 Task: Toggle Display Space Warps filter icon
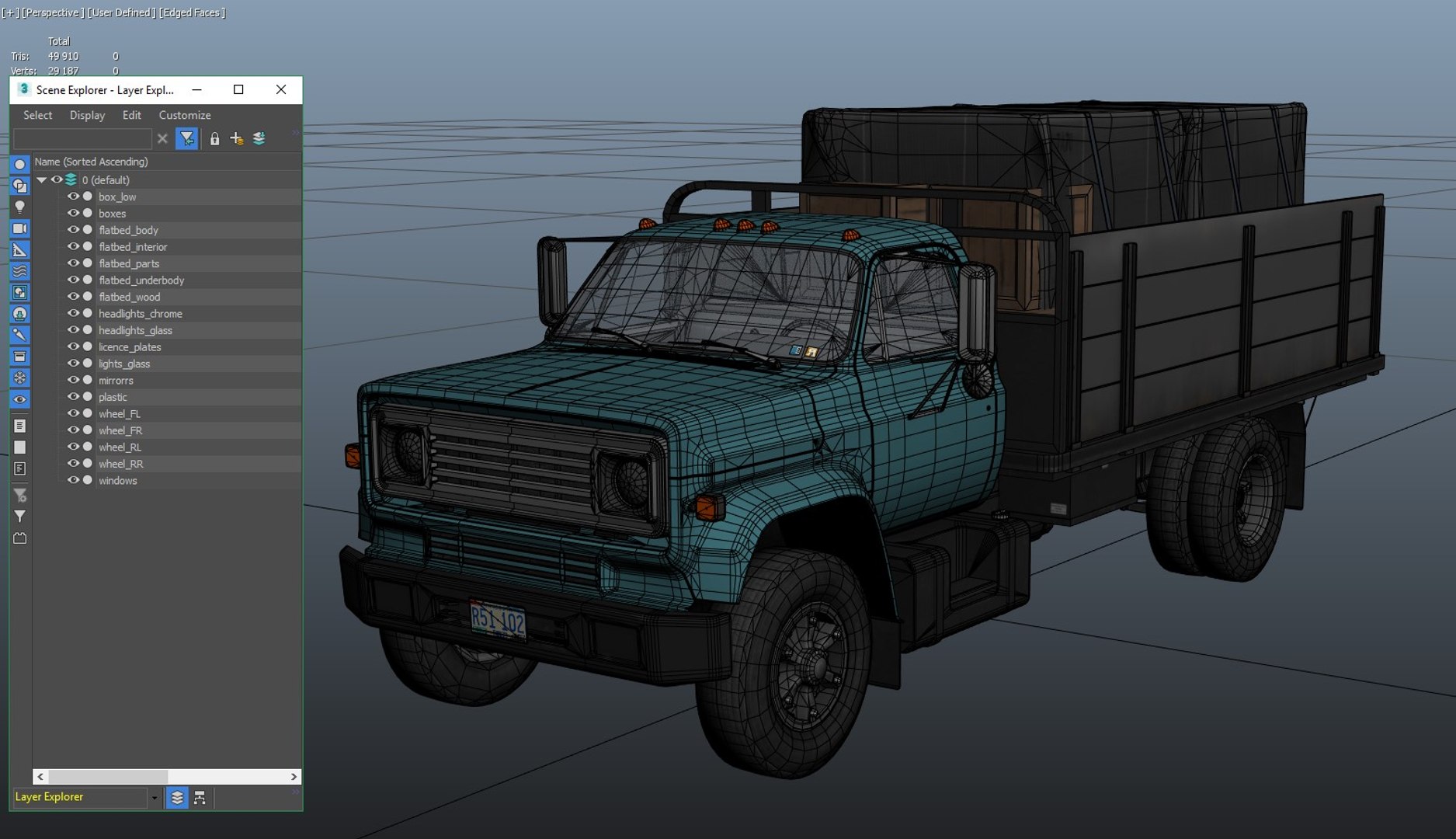(20, 271)
